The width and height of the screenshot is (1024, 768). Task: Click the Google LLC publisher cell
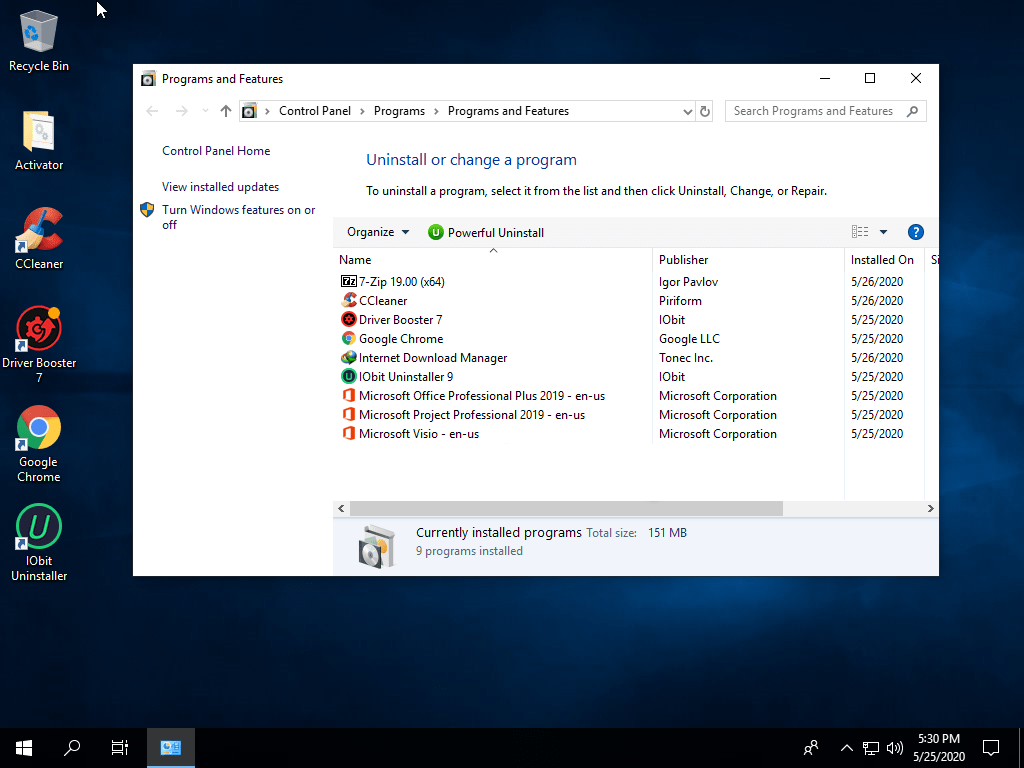coord(689,338)
